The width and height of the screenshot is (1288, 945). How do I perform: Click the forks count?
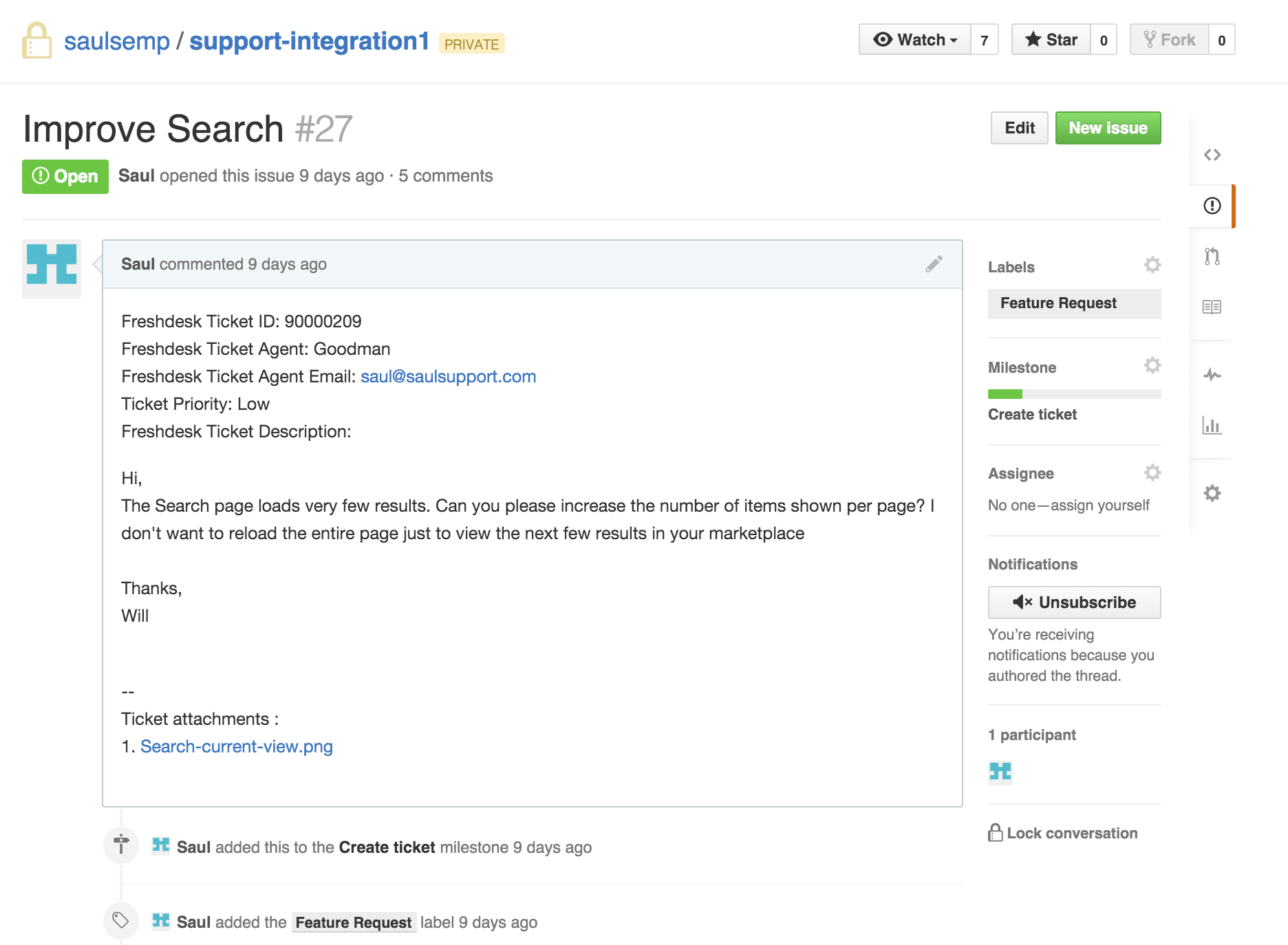pos(1222,40)
